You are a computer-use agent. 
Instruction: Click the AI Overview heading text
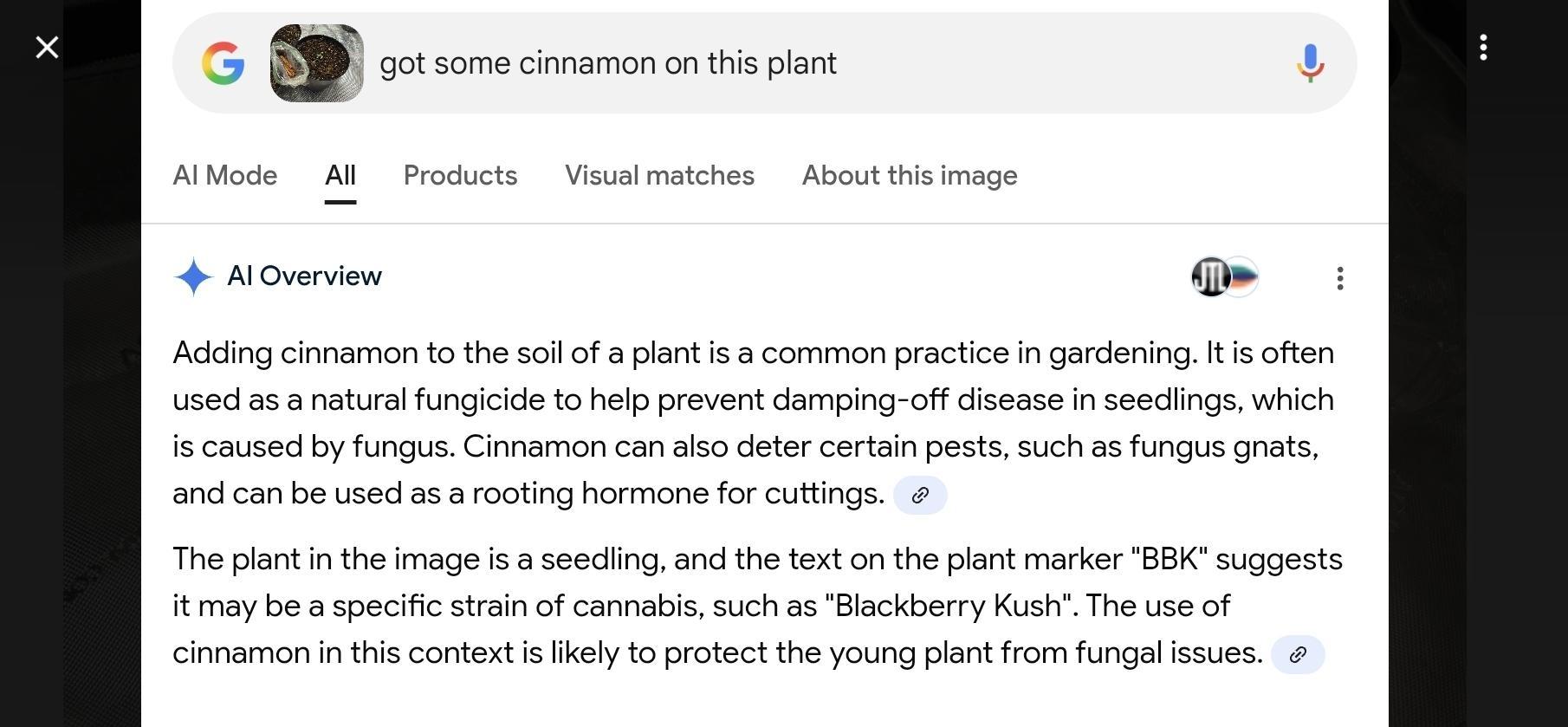pyautogui.click(x=304, y=276)
